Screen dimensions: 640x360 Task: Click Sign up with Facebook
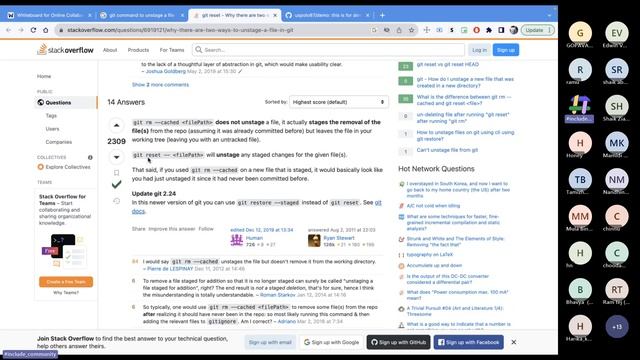point(469,342)
